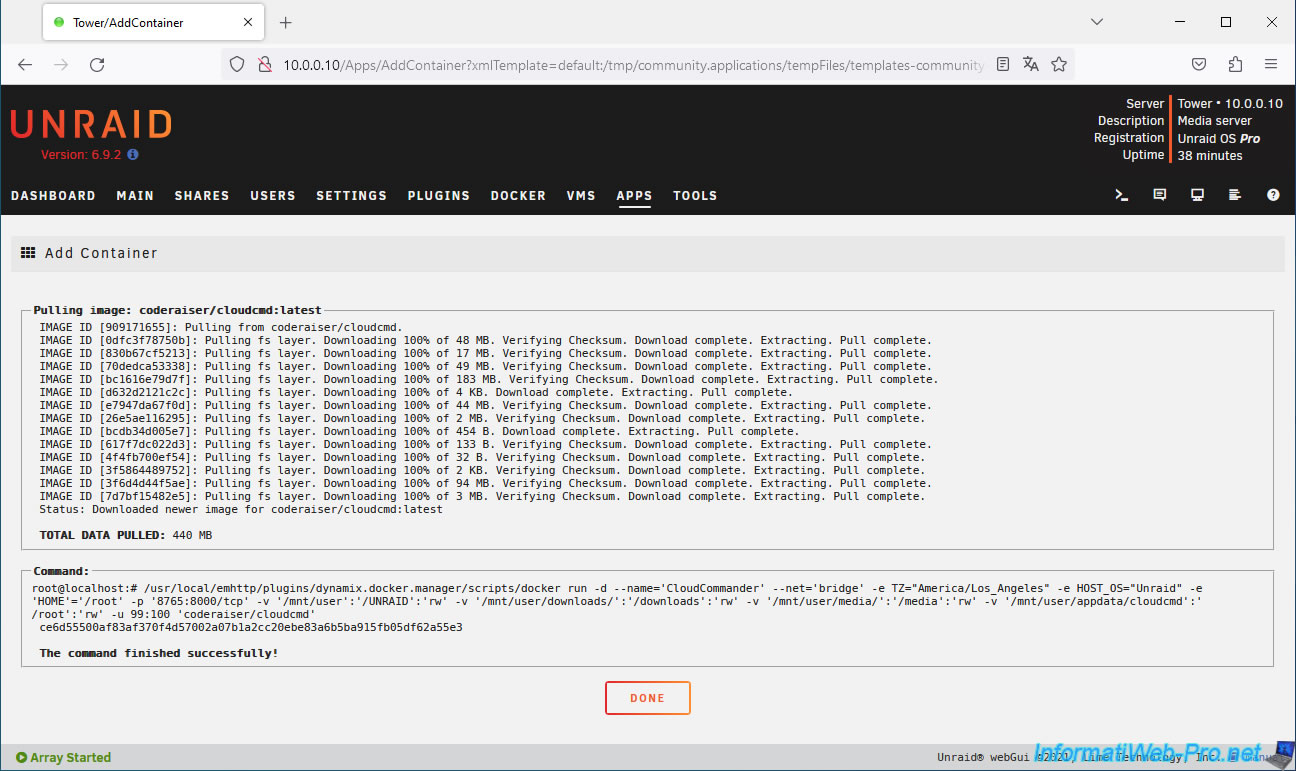
Task: Click the Unraid logo
Action: tap(91, 124)
